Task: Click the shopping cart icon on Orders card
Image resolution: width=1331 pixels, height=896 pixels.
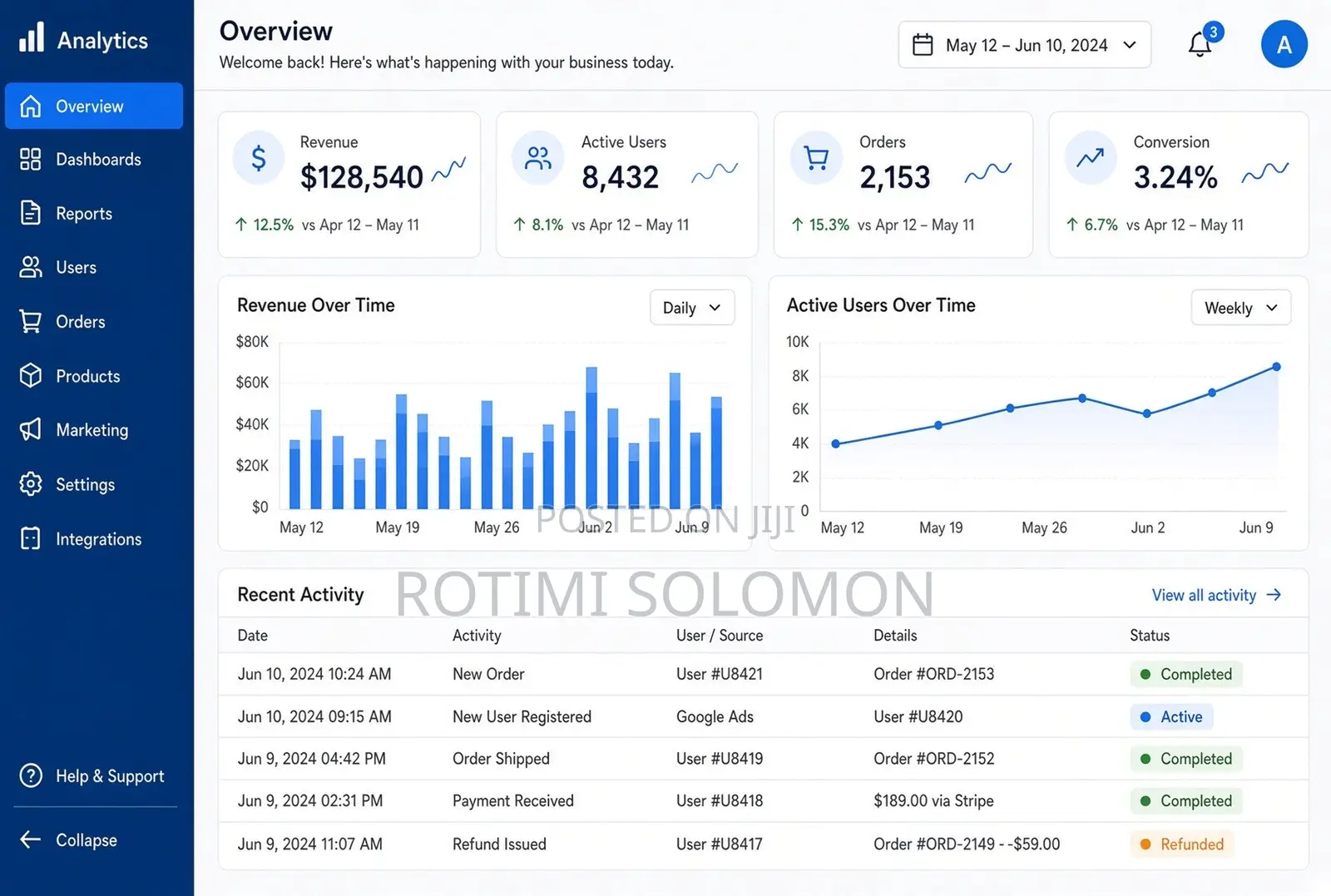Action: [817, 157]
